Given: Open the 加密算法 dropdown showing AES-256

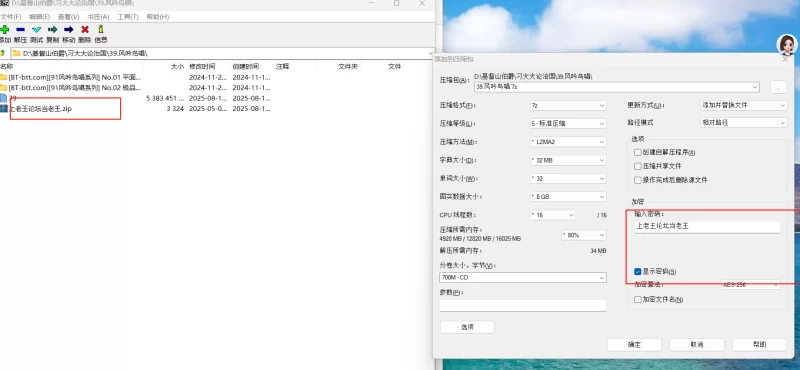Looking at the screenshot, I should click(x=751, y=285).
